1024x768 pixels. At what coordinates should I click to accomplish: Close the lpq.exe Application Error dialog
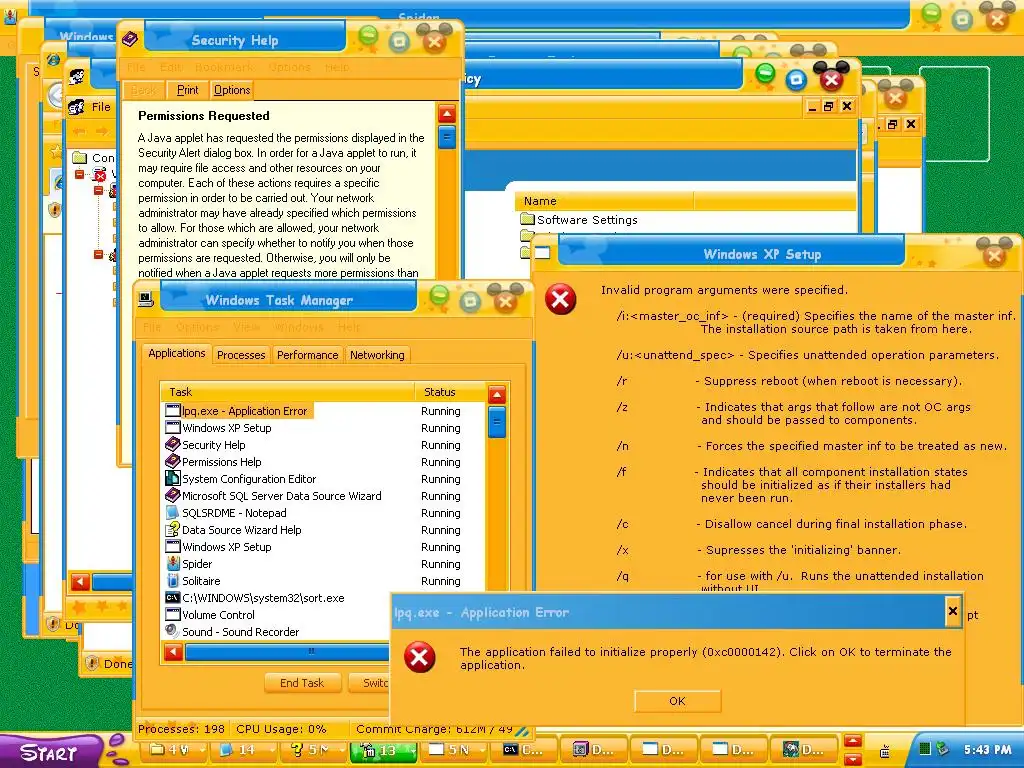953,611
